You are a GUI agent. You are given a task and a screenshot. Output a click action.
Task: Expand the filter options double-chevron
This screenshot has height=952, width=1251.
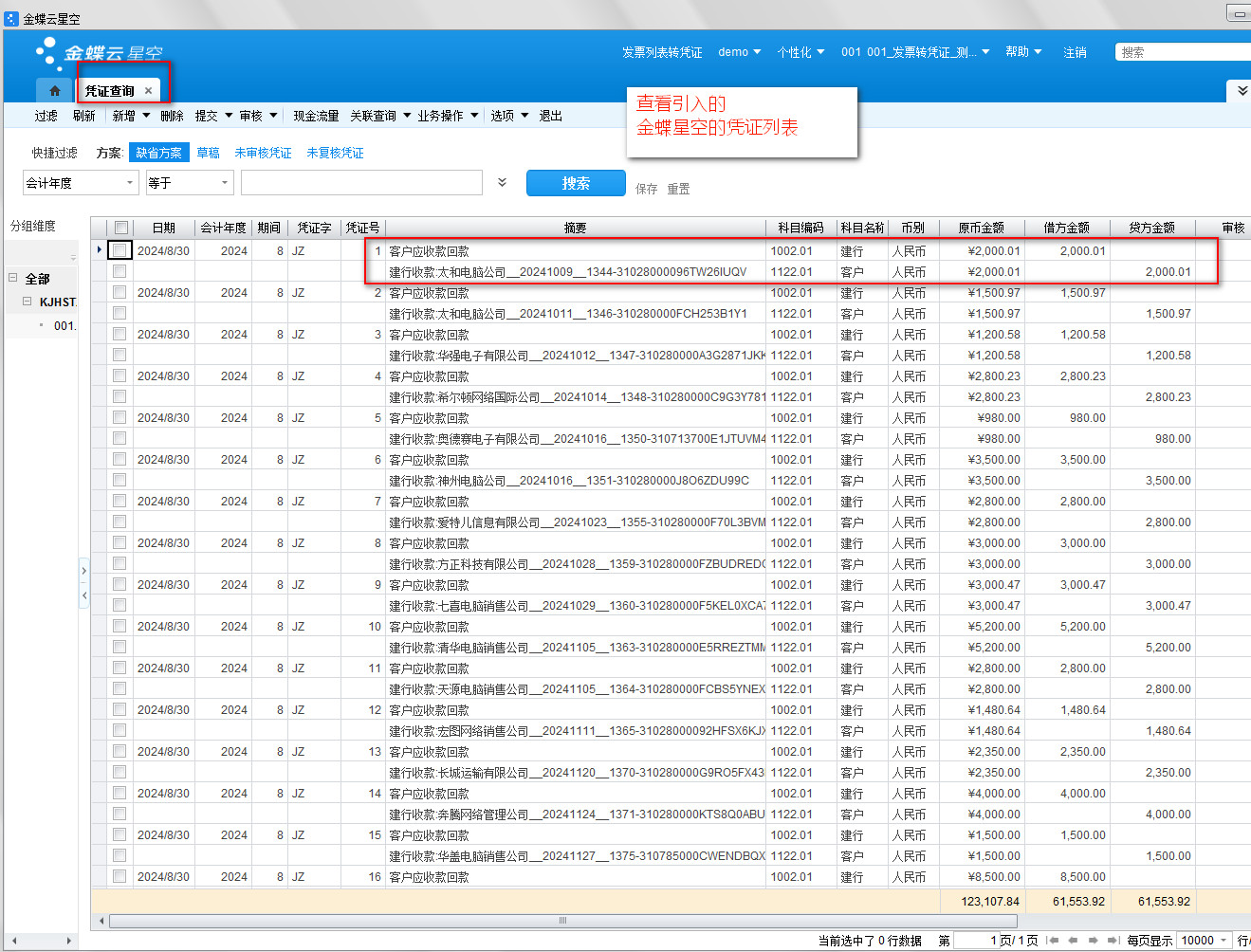click(x=502, y=182)
